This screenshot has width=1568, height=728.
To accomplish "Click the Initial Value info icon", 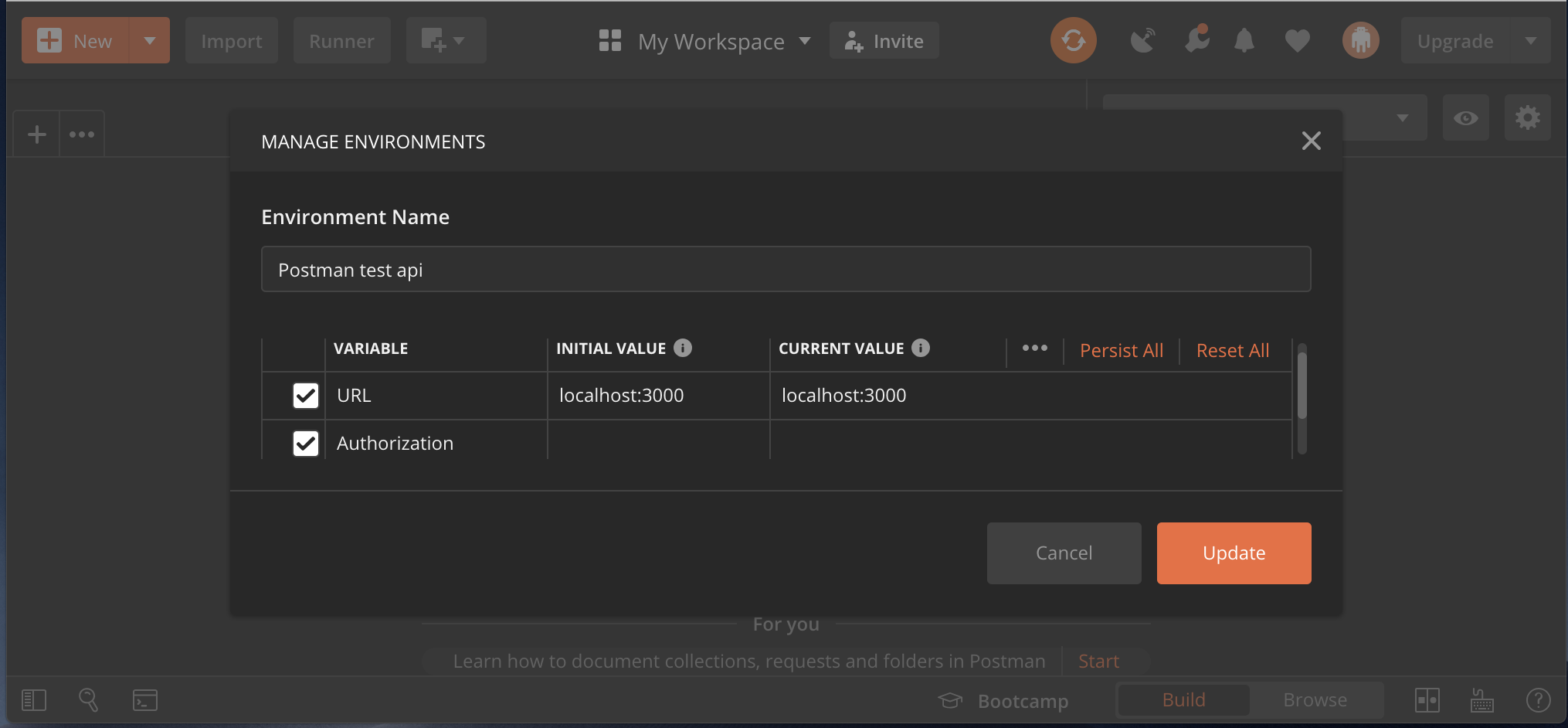I will [x=683, y=348].
